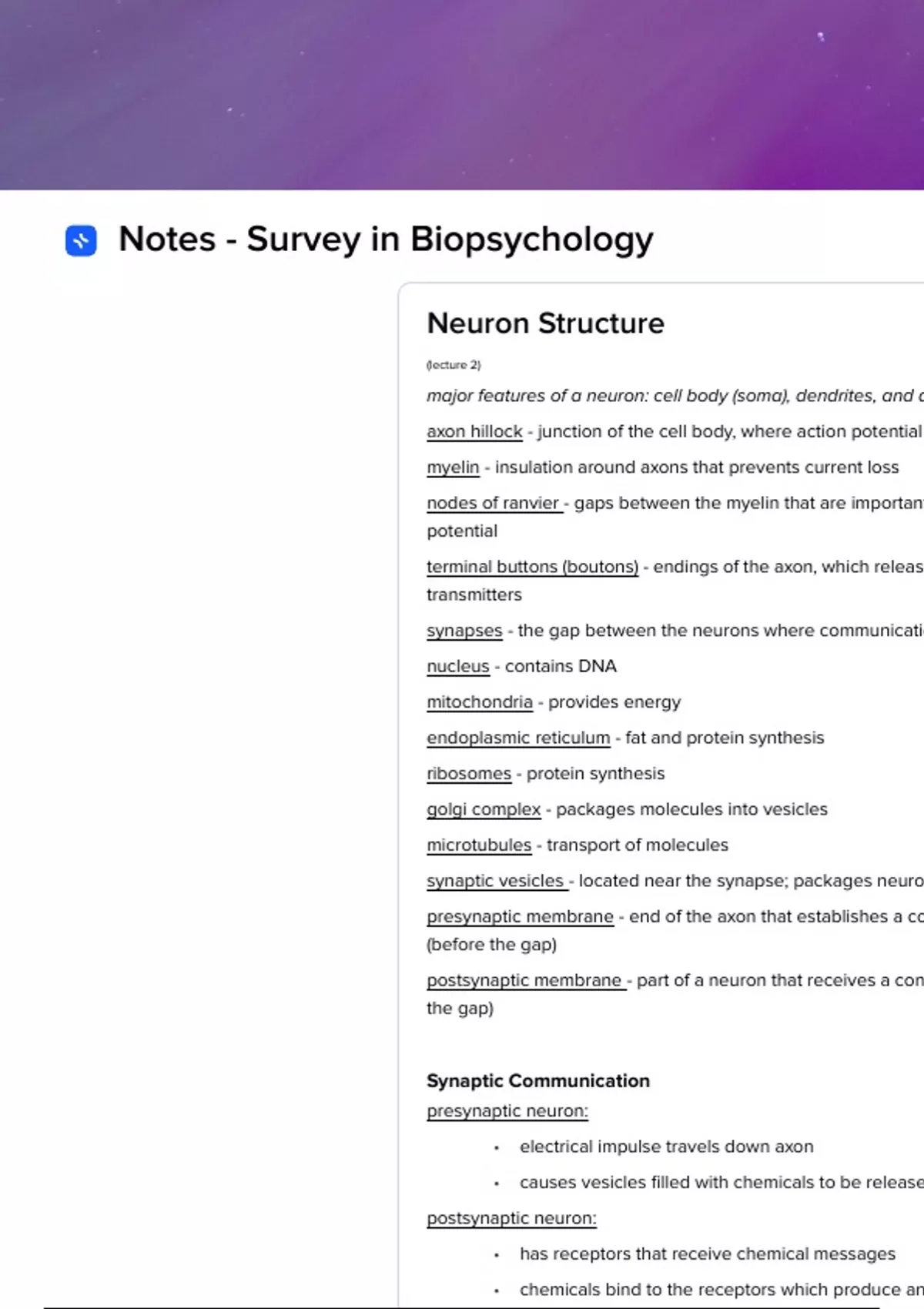Screen dimensions: 924x1309
Task: Select the underlined "nodes of ranvier" term
Action: click(x=493, y=504)
